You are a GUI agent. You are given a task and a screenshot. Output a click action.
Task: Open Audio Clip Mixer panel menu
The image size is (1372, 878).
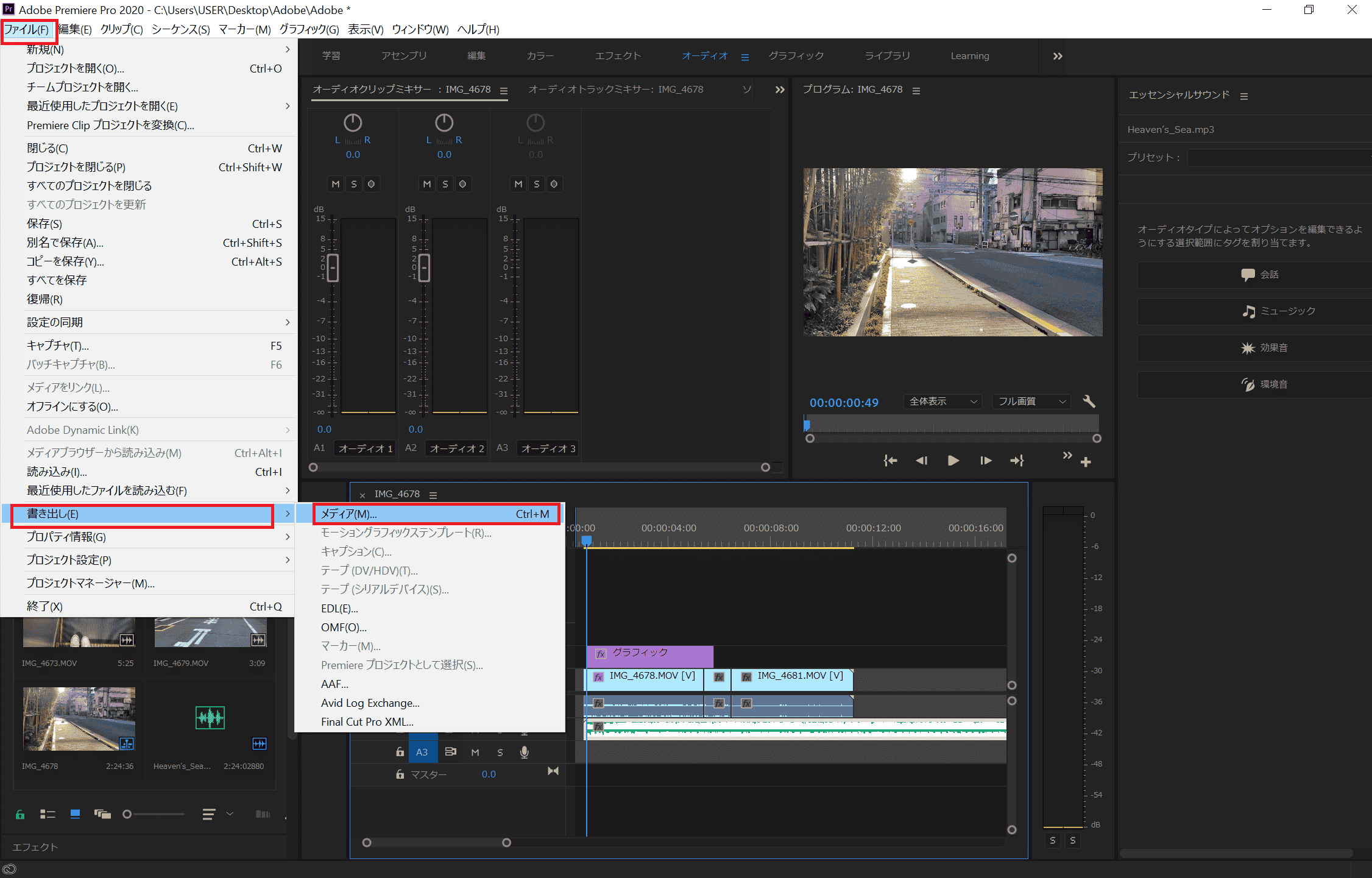click(x=504, y=91)
